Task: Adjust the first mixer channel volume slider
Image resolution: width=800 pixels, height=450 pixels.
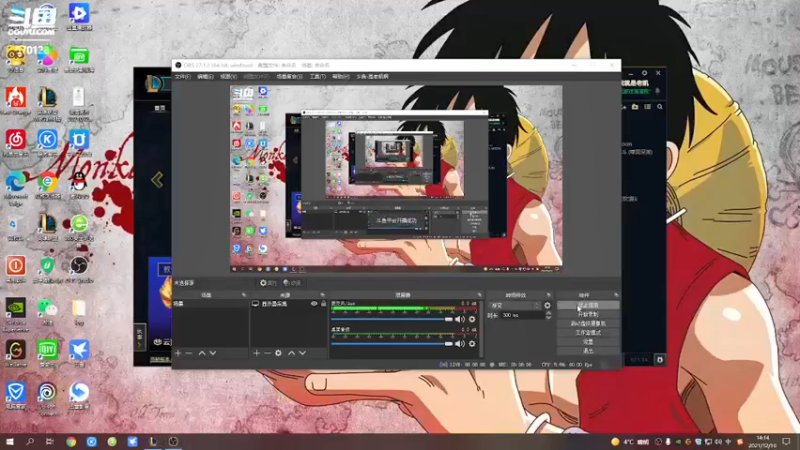Action: pyautogui.click(x=392, y=319)
